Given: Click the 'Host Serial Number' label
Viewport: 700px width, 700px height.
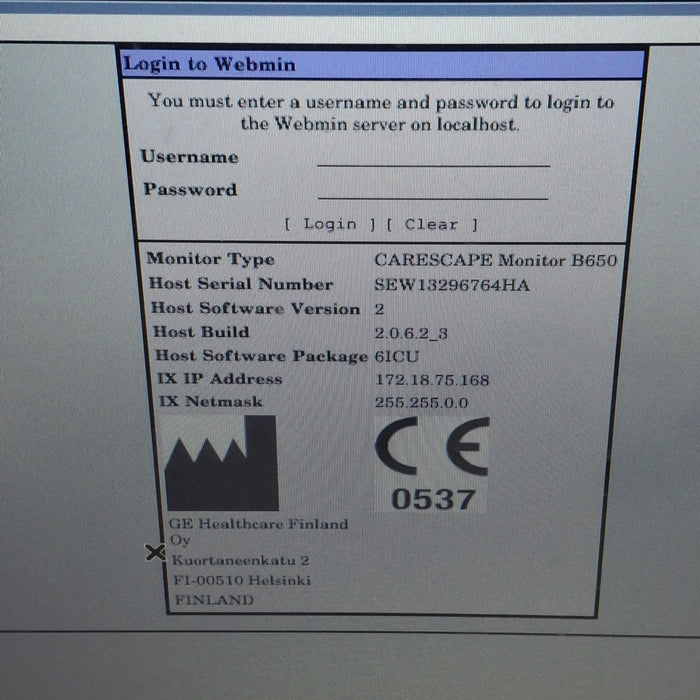Looking at the screenshot, I should [241, 284].
